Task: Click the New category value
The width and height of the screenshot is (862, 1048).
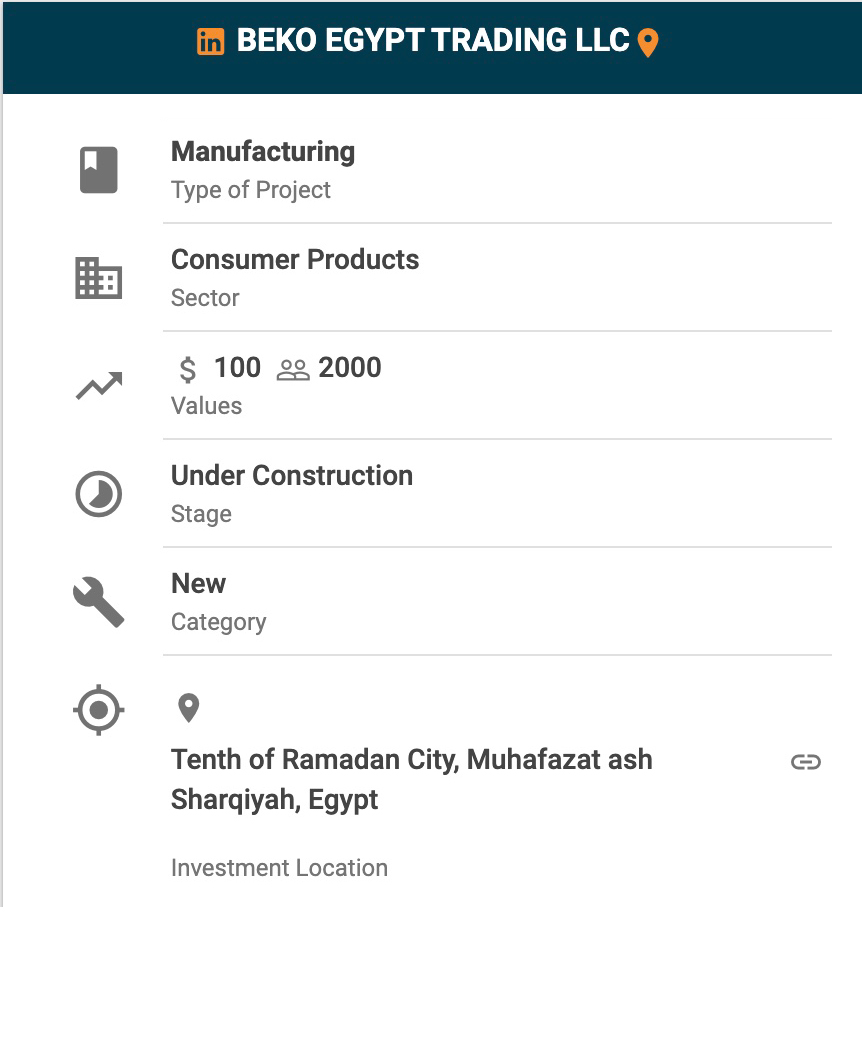Action: pos(199,584)
